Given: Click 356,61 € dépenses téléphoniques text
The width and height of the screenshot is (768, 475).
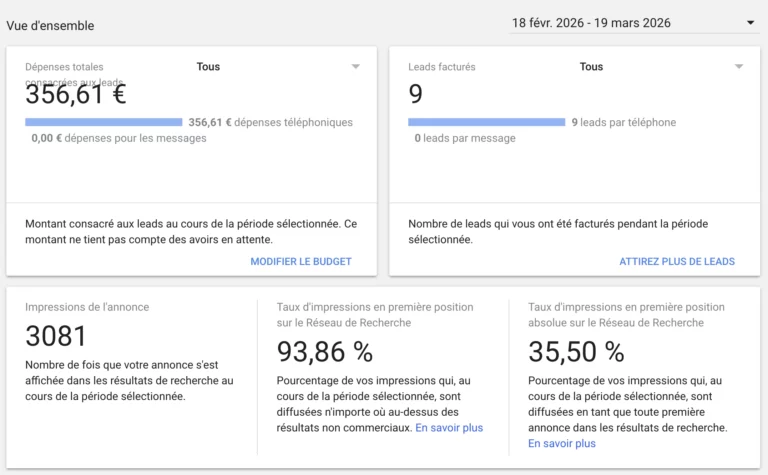Looking at the screenshot, I should (270, 122).
